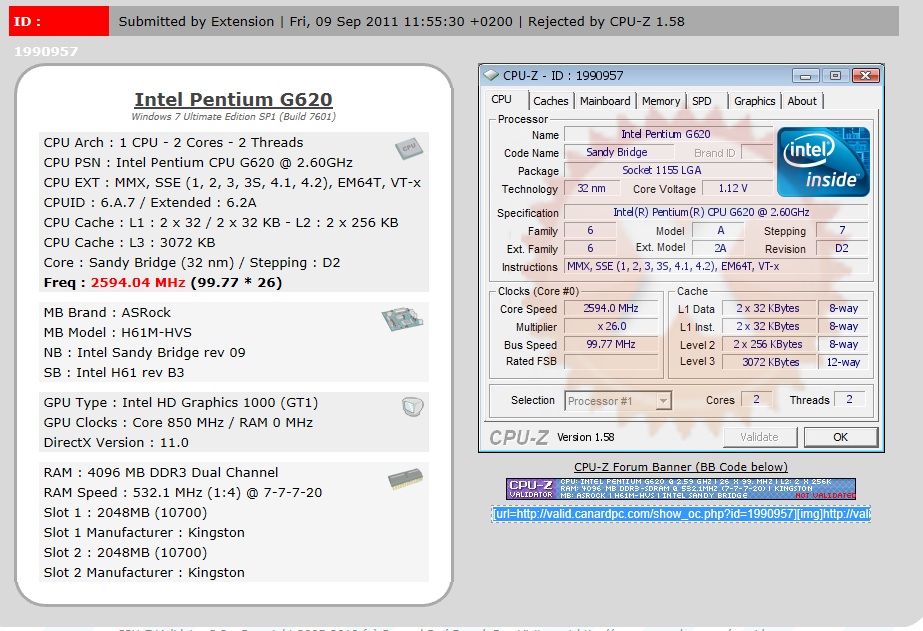Click the Core Speed value 2594.0 MHz
The height and width of the screenshot is (631, 923).
[x=611, y=308]
